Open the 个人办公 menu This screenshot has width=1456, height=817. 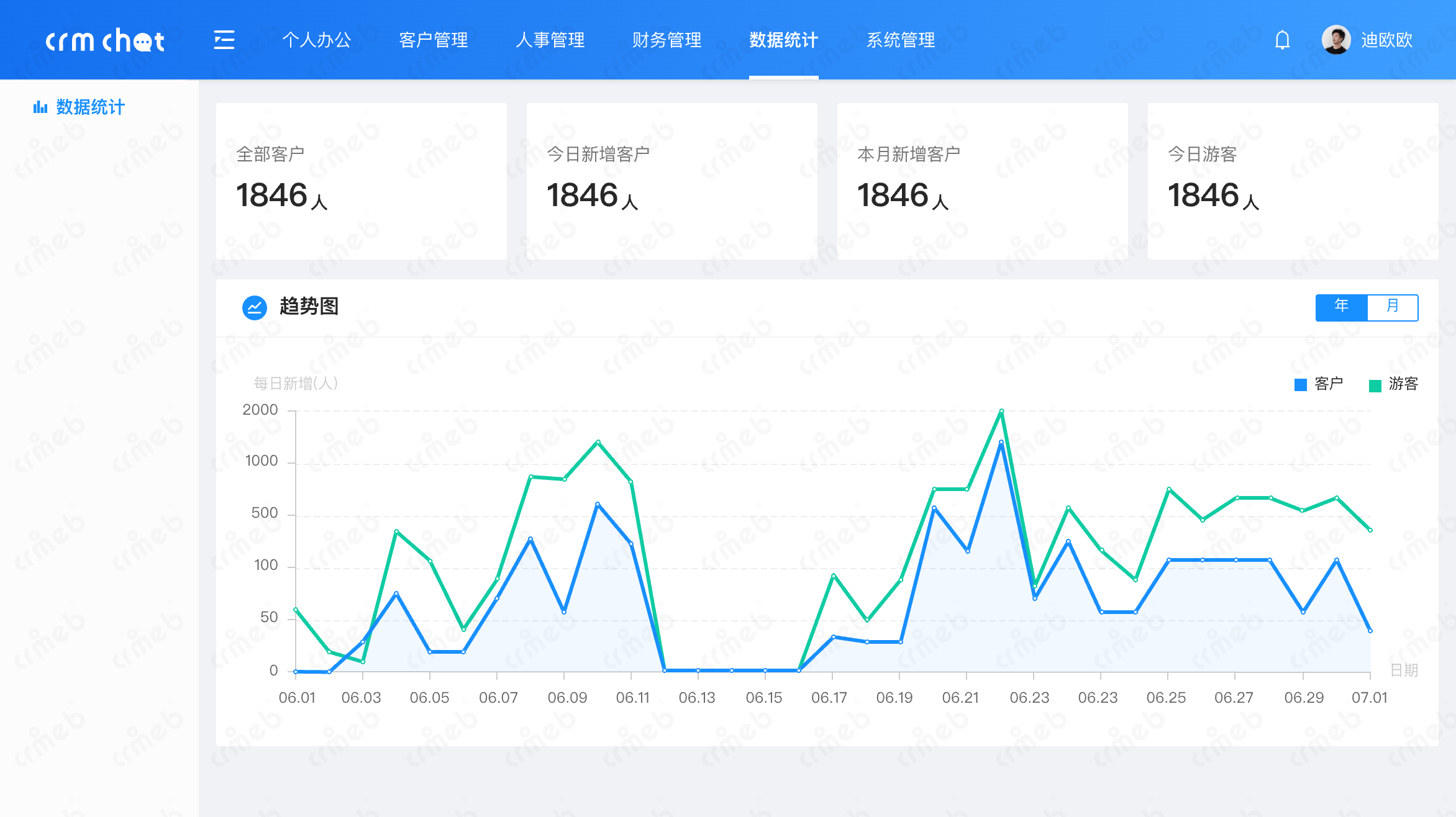(x=317, y=40)
